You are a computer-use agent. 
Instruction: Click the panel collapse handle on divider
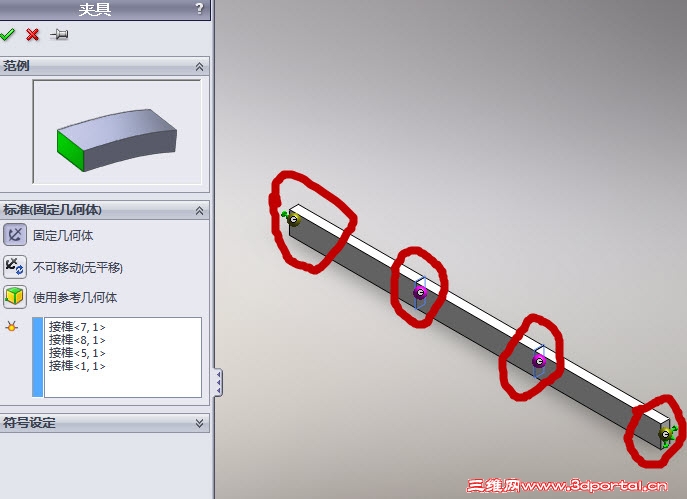pyautogui.click(x=218, y=382)
